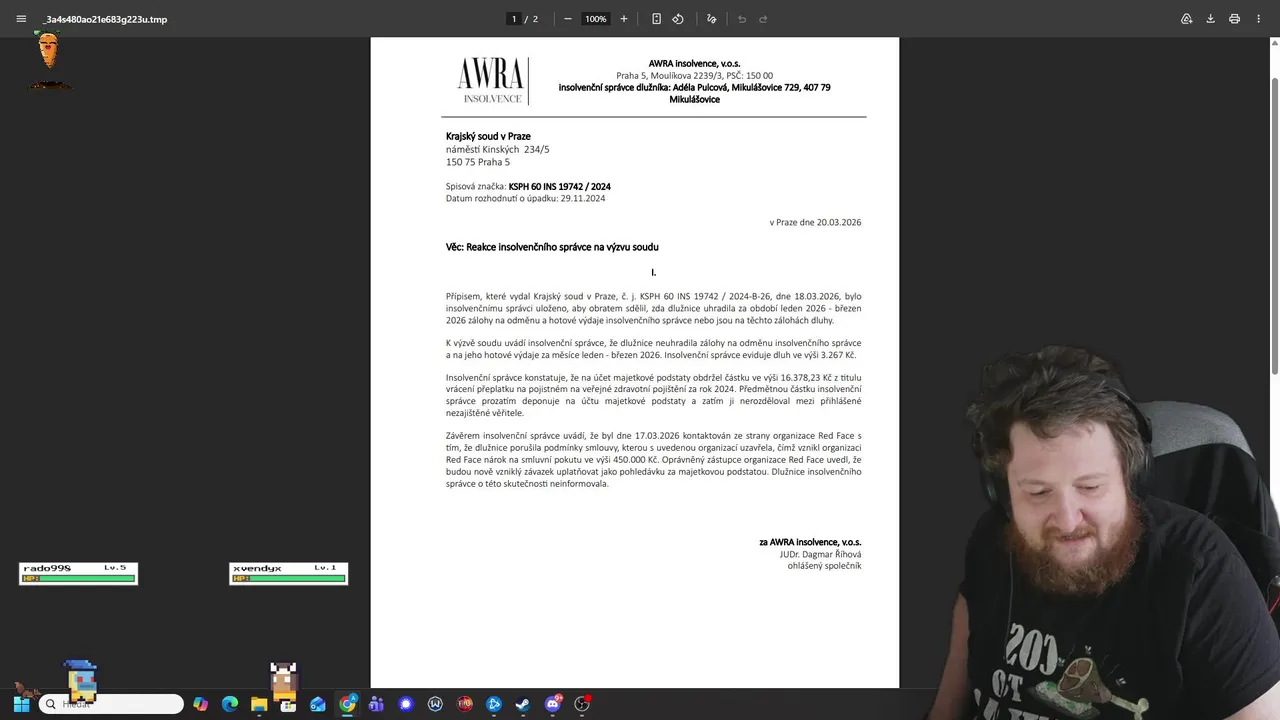
Task: Open the PDF viewer more actions menu
Action: [1258, 19]
